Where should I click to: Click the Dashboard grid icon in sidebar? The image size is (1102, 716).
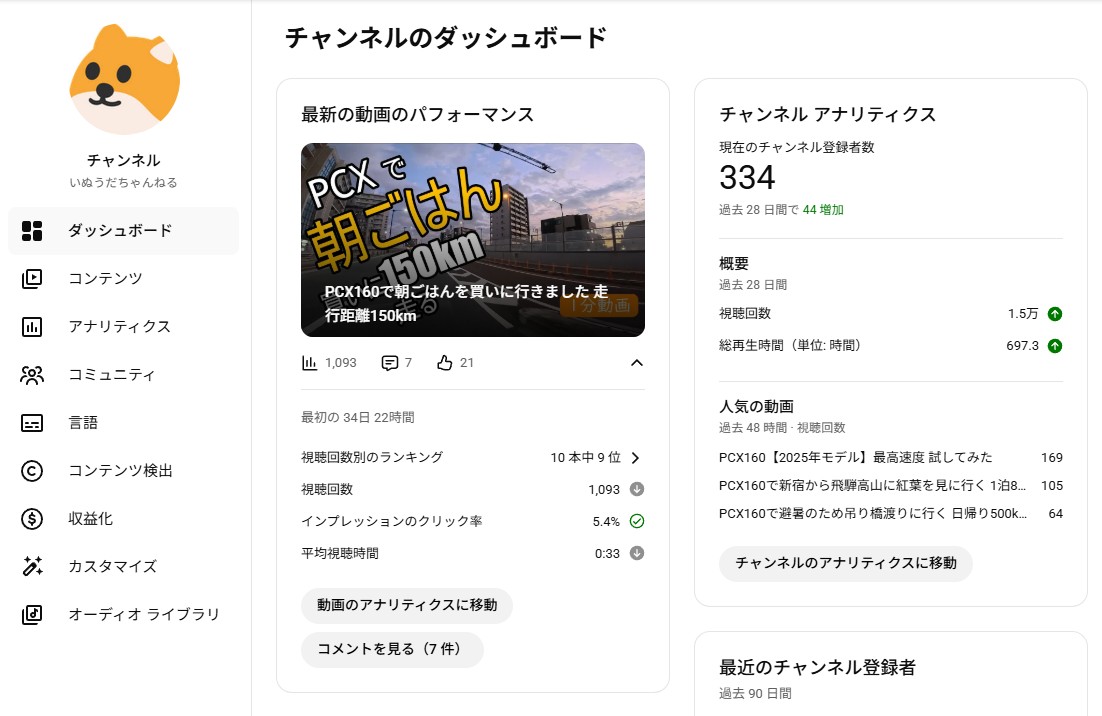pos(32,231)
